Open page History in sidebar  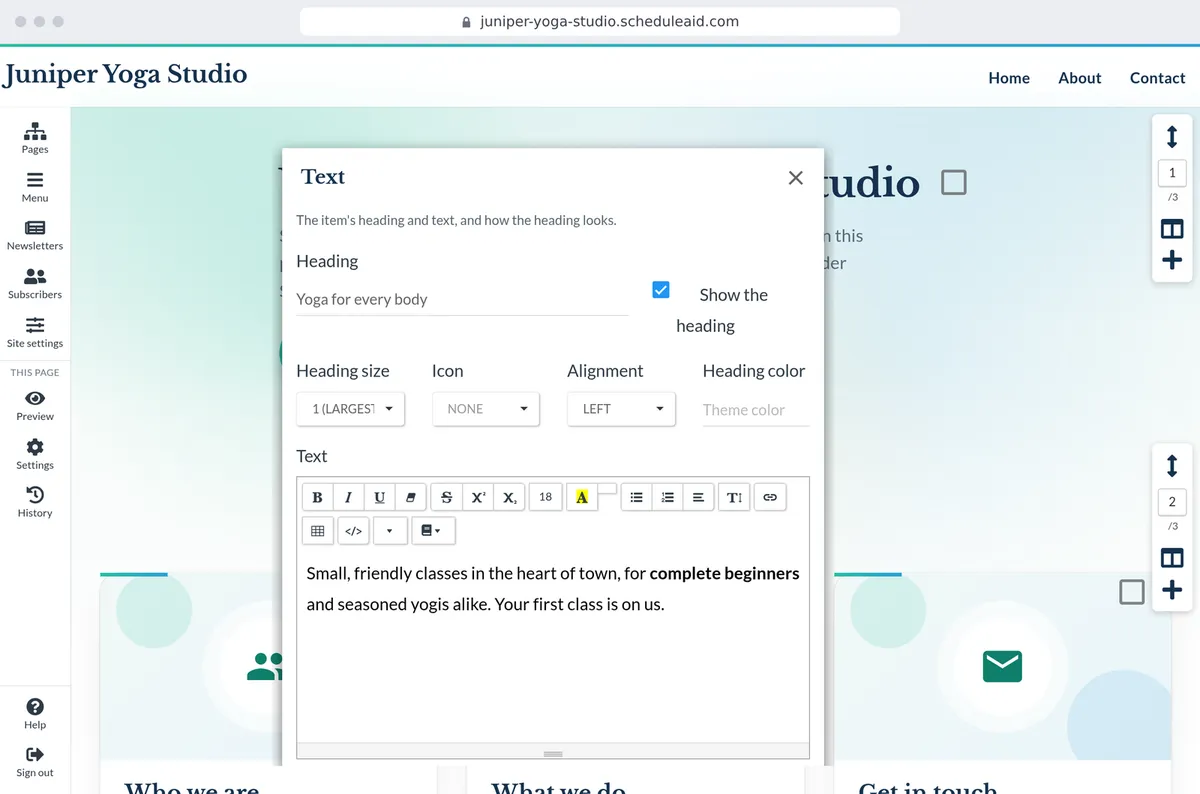coord(35,502)
